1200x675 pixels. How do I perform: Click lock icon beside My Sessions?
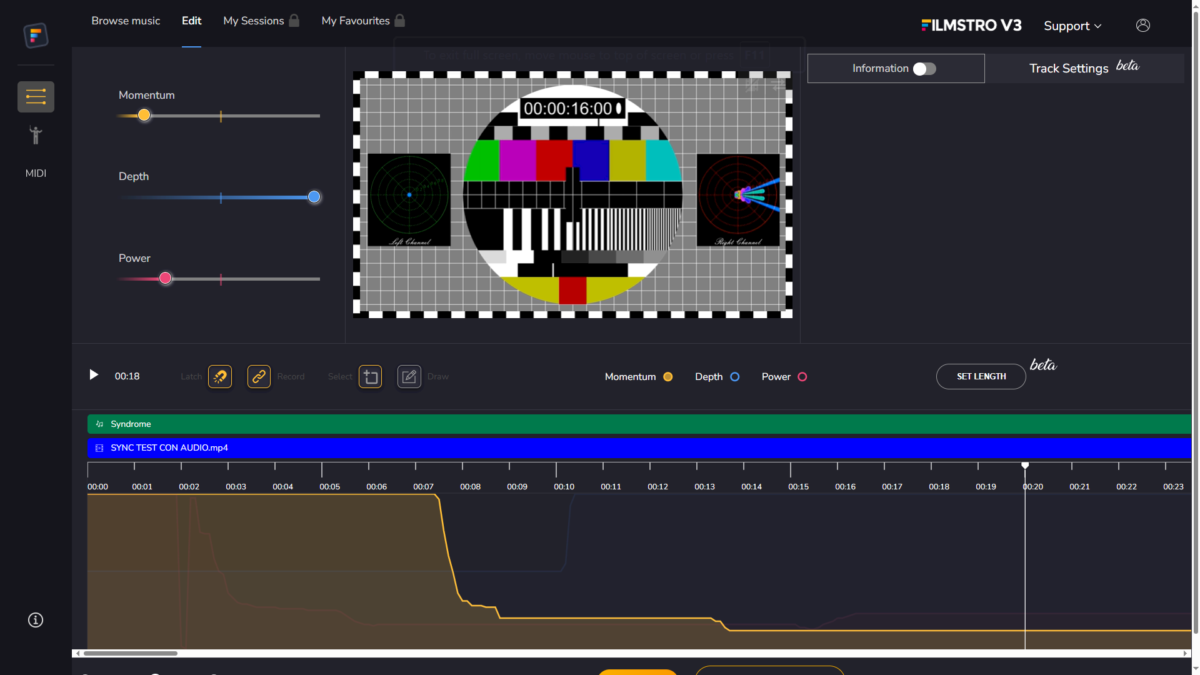tap(294, 20)
